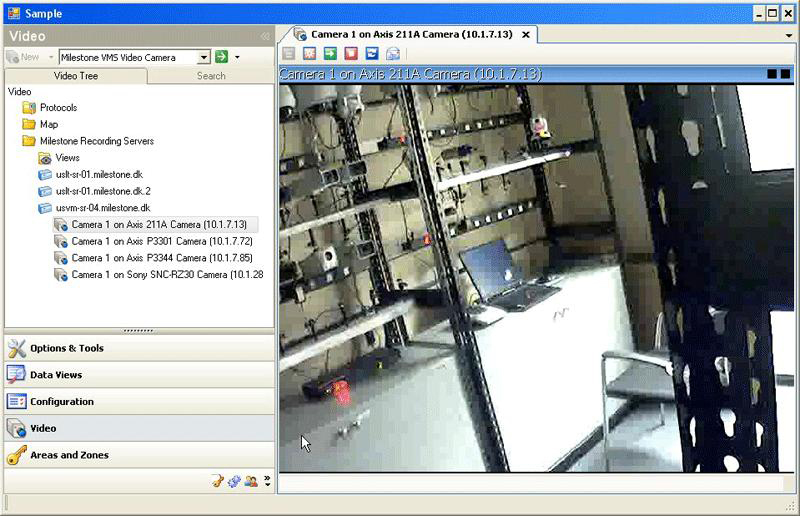The width and height of the screenshot is (800, 516).
Task: Open the tab list dropdown at top right
Action: coord(789,35)
